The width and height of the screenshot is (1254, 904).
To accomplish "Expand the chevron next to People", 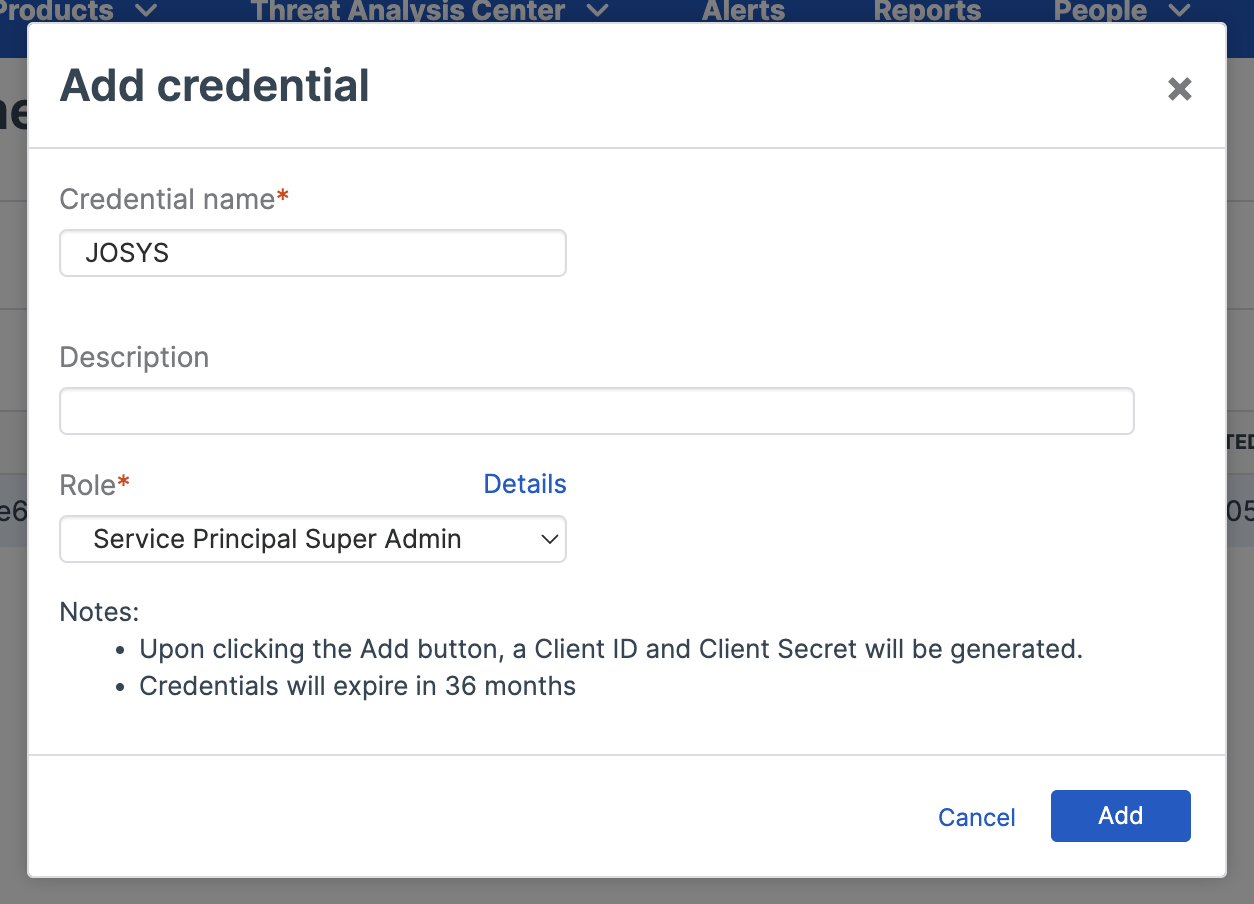I will pos(1179,11).
